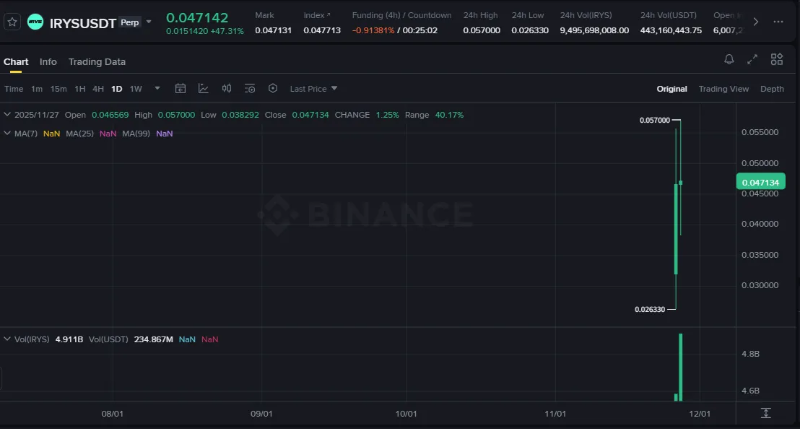The width and height of the screenshot is (800, 429).
Task: Click the Mark price 0.047131
Action: [273, 30]
